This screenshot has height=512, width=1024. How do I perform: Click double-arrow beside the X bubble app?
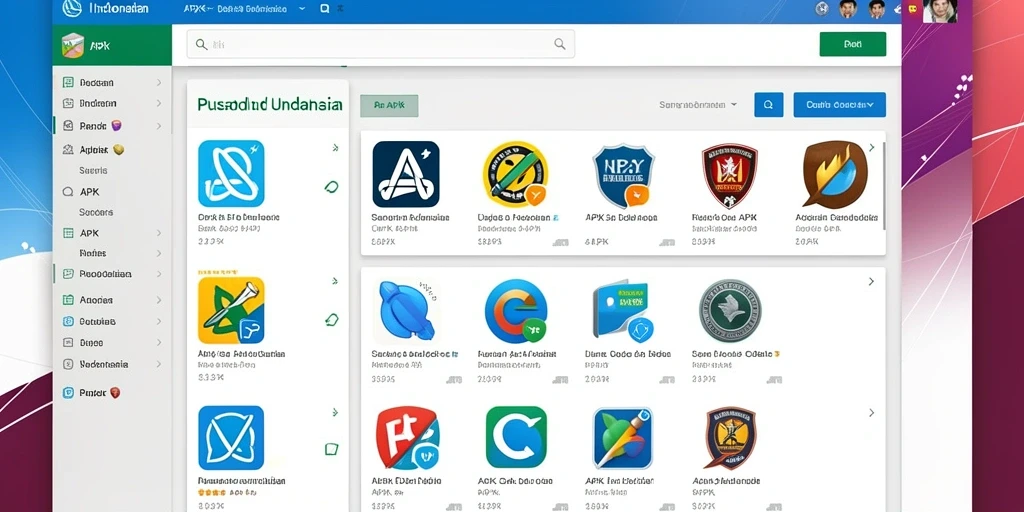335,413
